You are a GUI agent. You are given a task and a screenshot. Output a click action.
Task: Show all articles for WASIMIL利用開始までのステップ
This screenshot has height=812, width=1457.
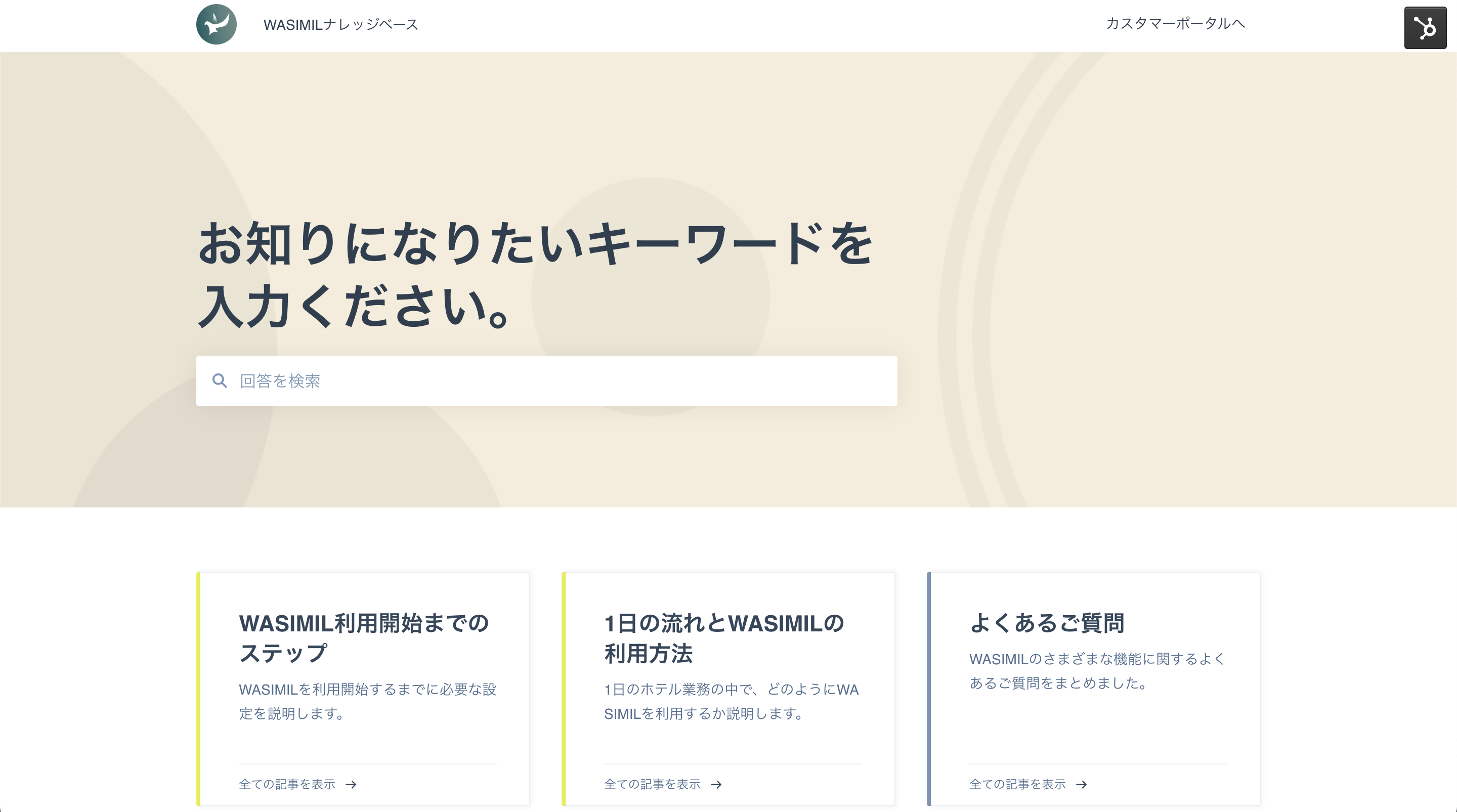point(287,784)
